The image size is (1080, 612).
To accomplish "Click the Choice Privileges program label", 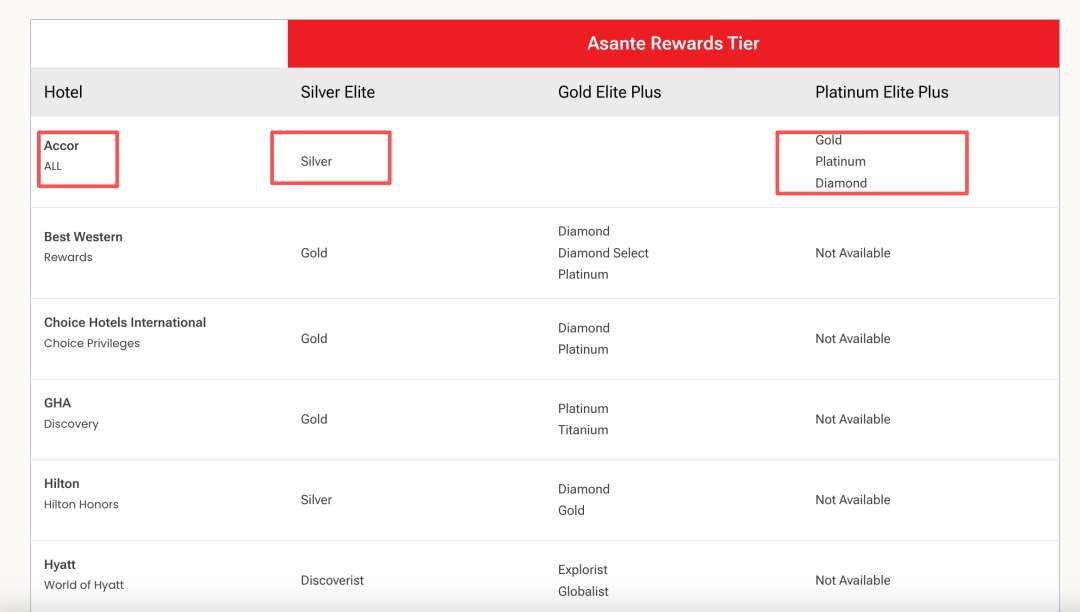I will [x=92, y=344].
